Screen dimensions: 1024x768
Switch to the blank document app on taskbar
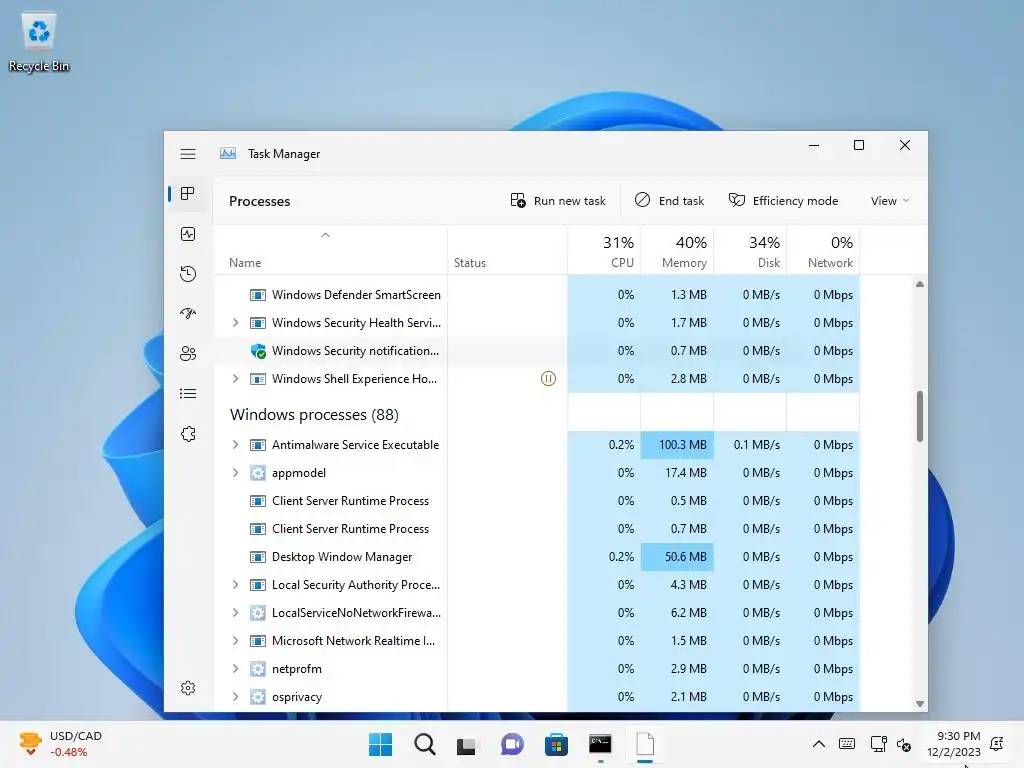tap(645, 744)
